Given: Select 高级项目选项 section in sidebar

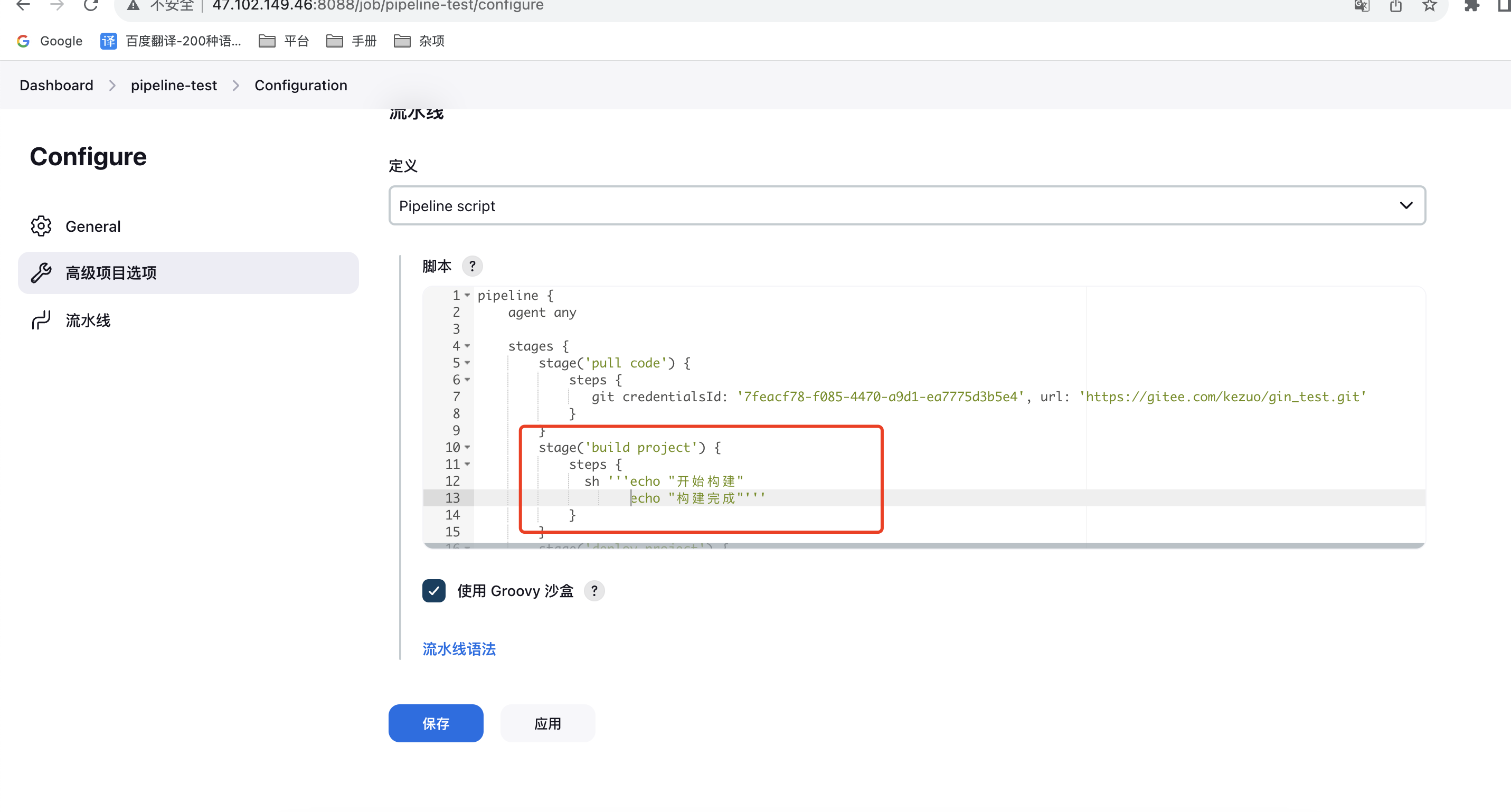Looking at the screenshot, I should (188, 273).
